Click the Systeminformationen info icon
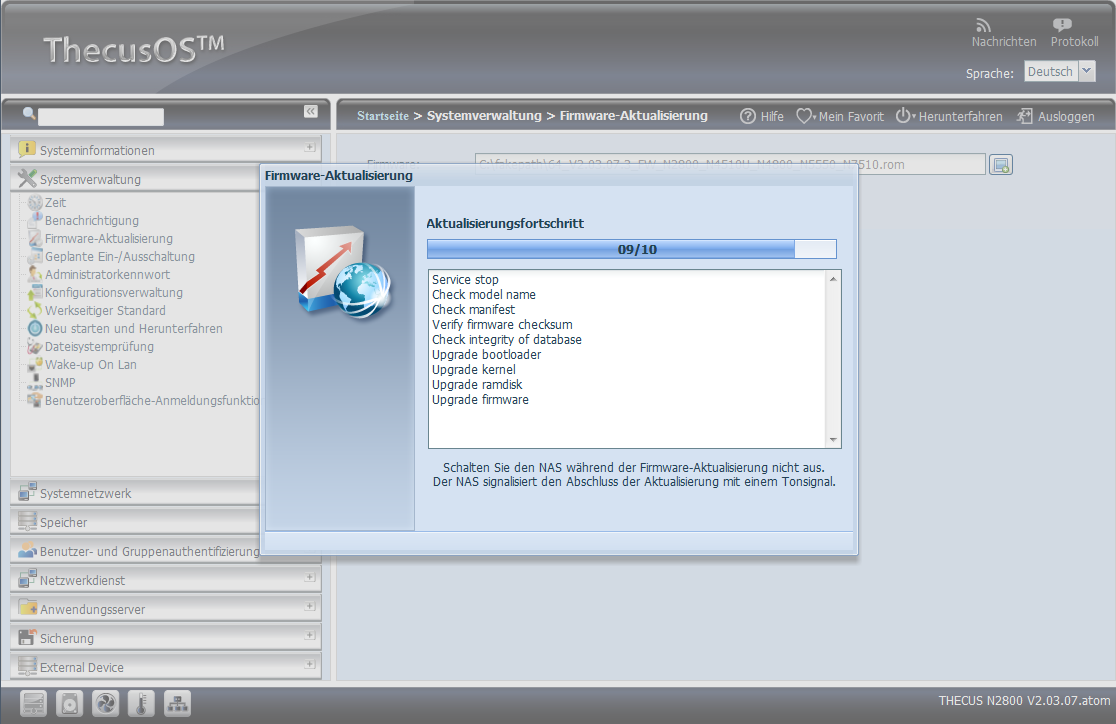This screenshot has width=1116, height=724. pos(27,149)
